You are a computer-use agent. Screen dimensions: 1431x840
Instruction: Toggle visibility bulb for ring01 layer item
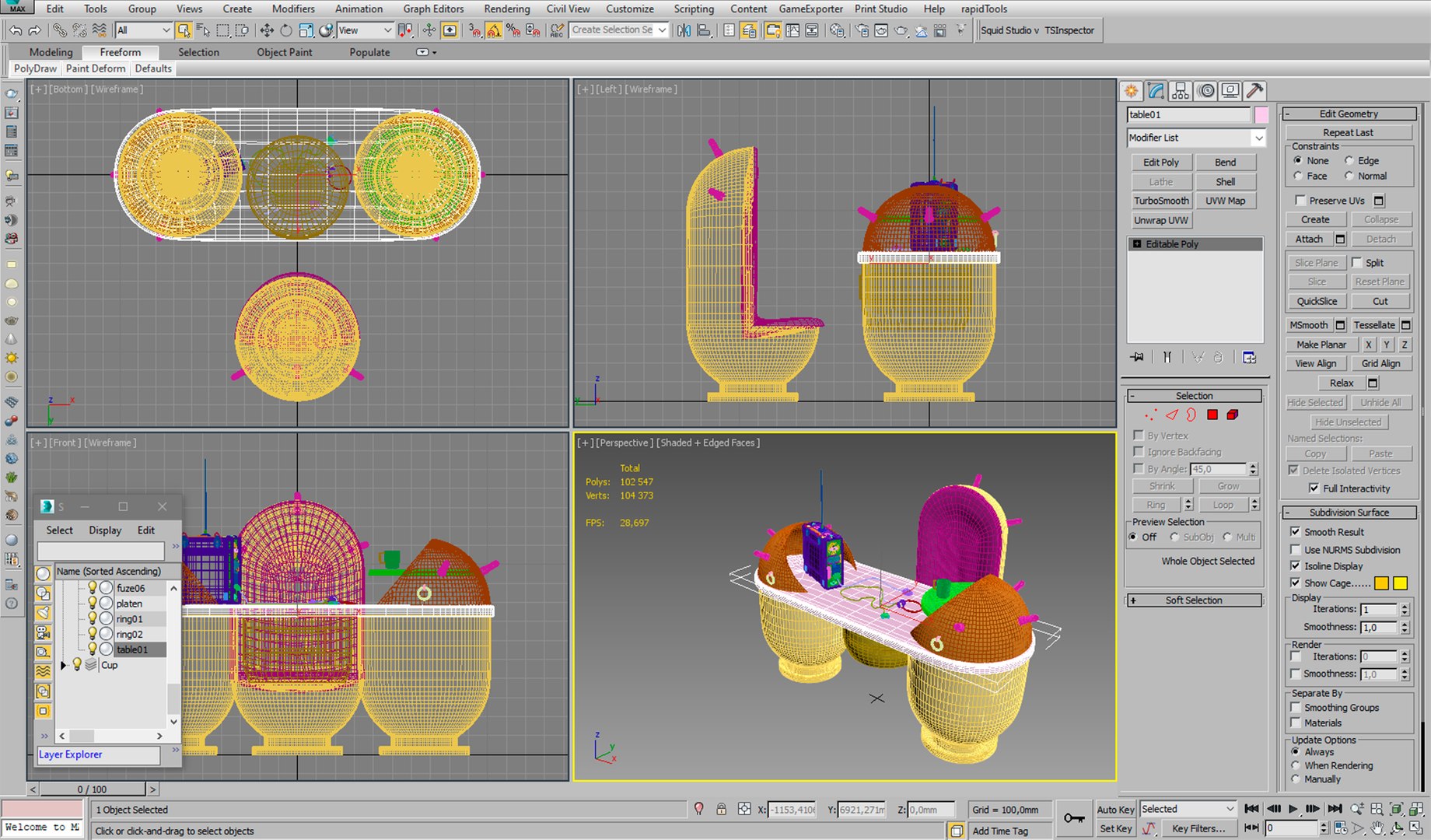tap(92, 618)
